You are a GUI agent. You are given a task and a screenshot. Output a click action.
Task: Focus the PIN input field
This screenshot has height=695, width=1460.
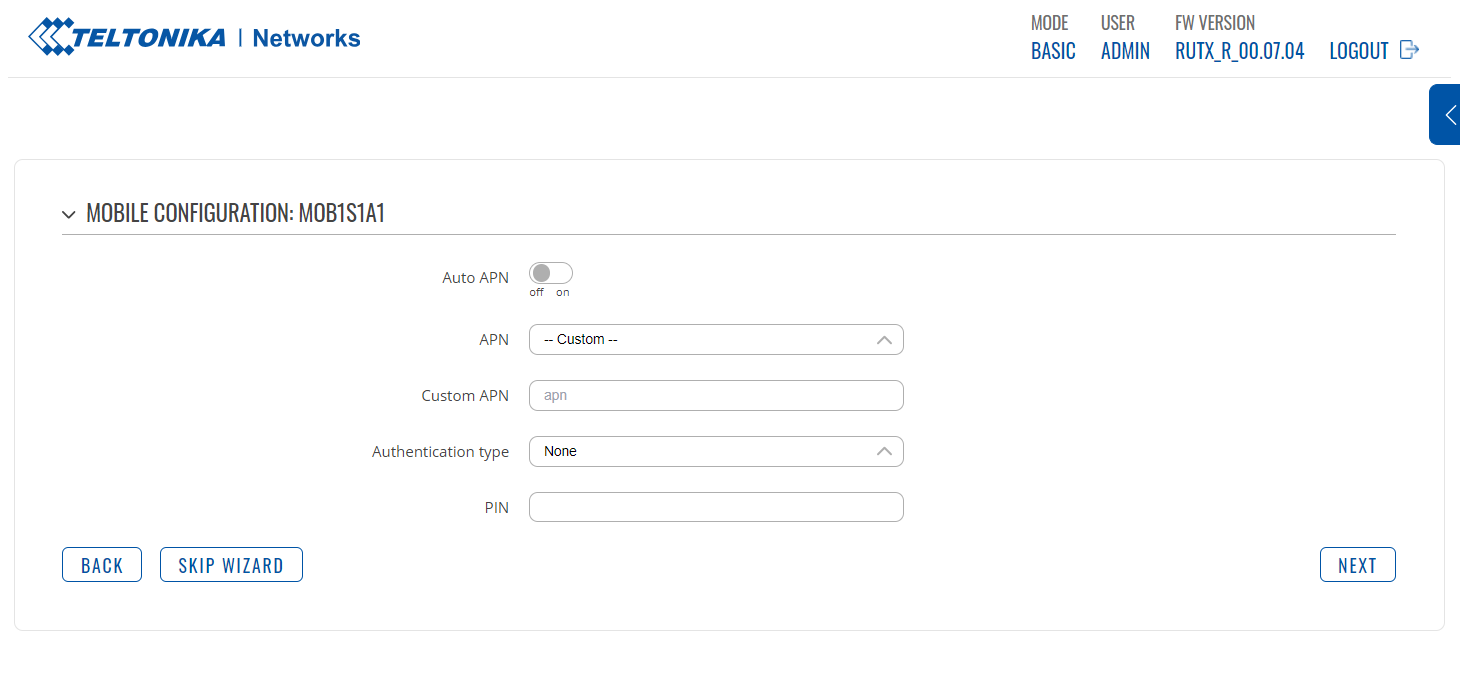pos(715,508)
